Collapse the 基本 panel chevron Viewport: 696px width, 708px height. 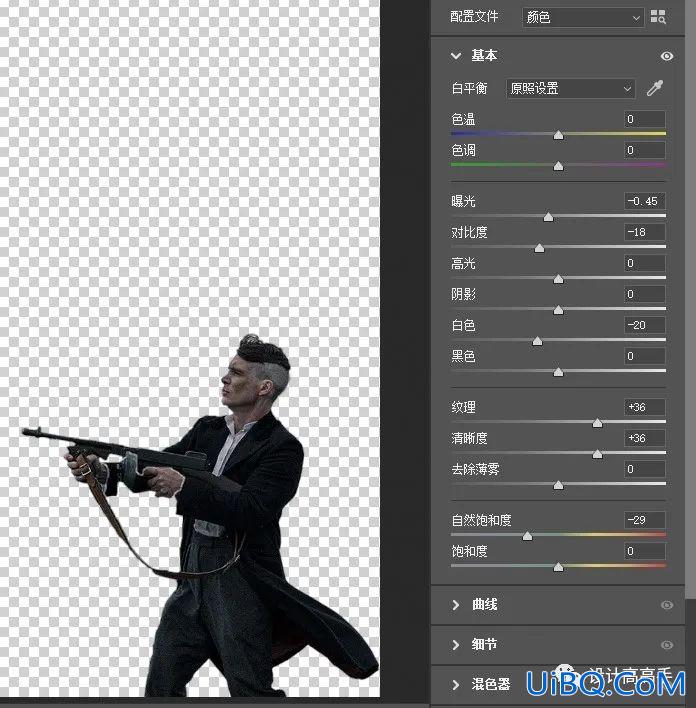click(456, 56)
